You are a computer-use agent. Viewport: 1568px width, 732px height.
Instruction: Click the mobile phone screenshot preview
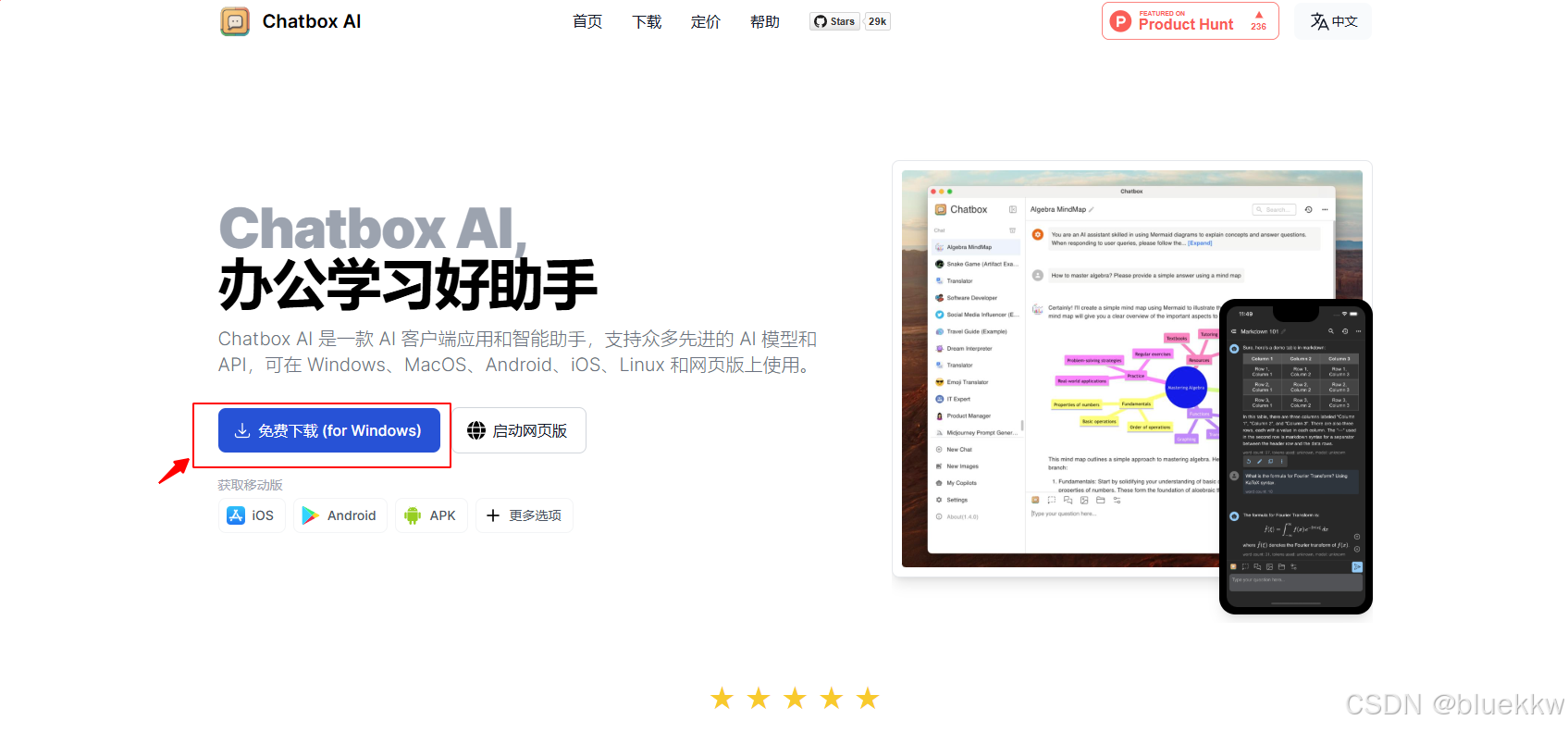(x=1296, y=456)
